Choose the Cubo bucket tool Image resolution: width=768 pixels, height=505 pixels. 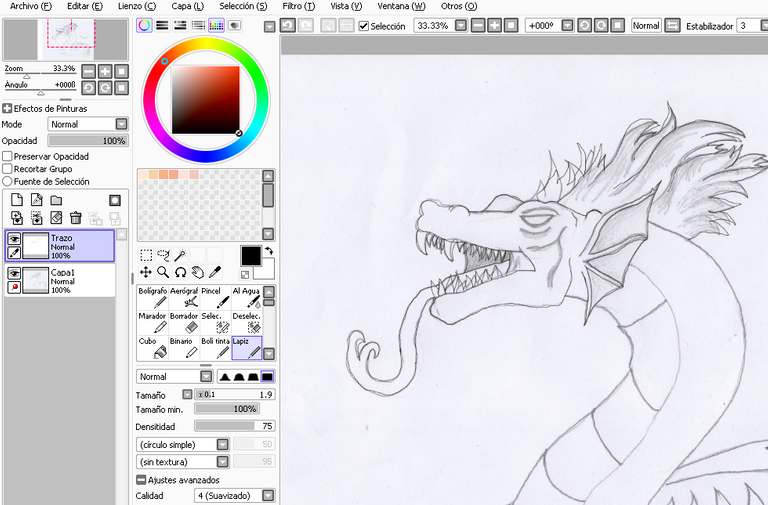152,348
